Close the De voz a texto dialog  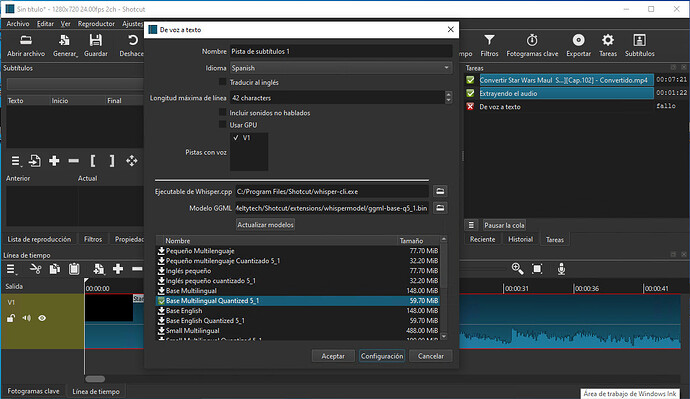(x=450, y=29)
